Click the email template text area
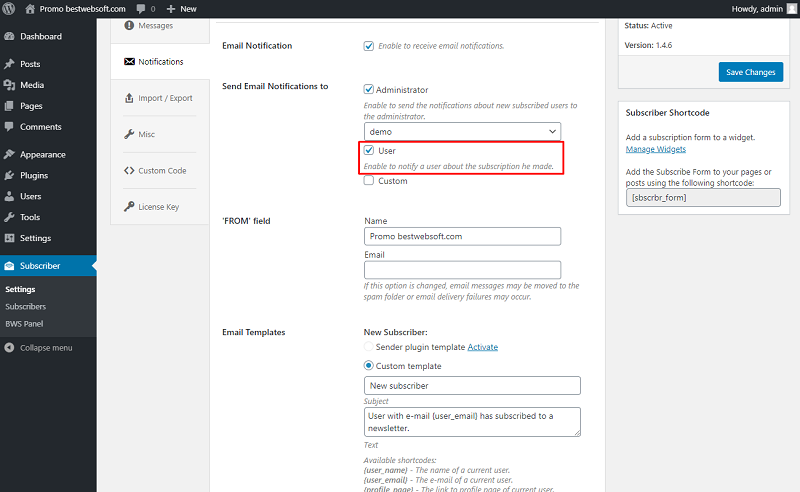This screenshot has width=800, height=492. coord(472,422)
